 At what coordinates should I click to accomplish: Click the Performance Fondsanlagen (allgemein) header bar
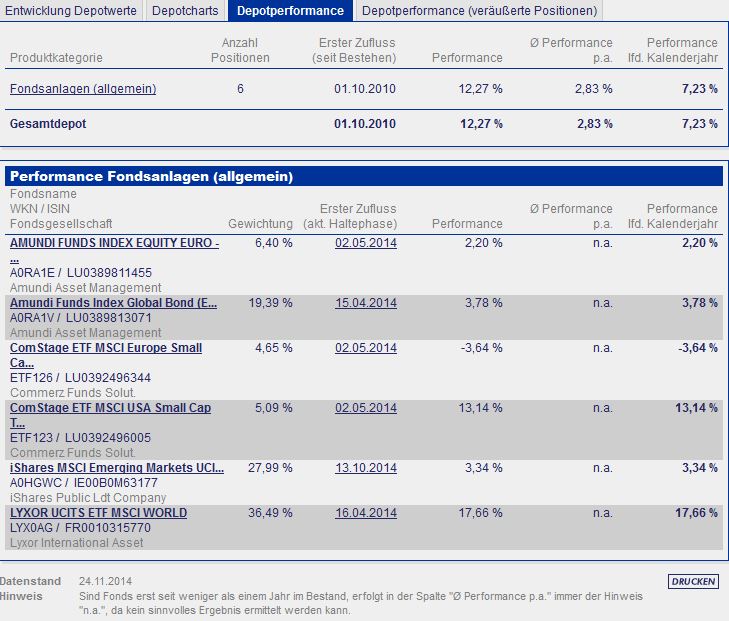point(364,176)
